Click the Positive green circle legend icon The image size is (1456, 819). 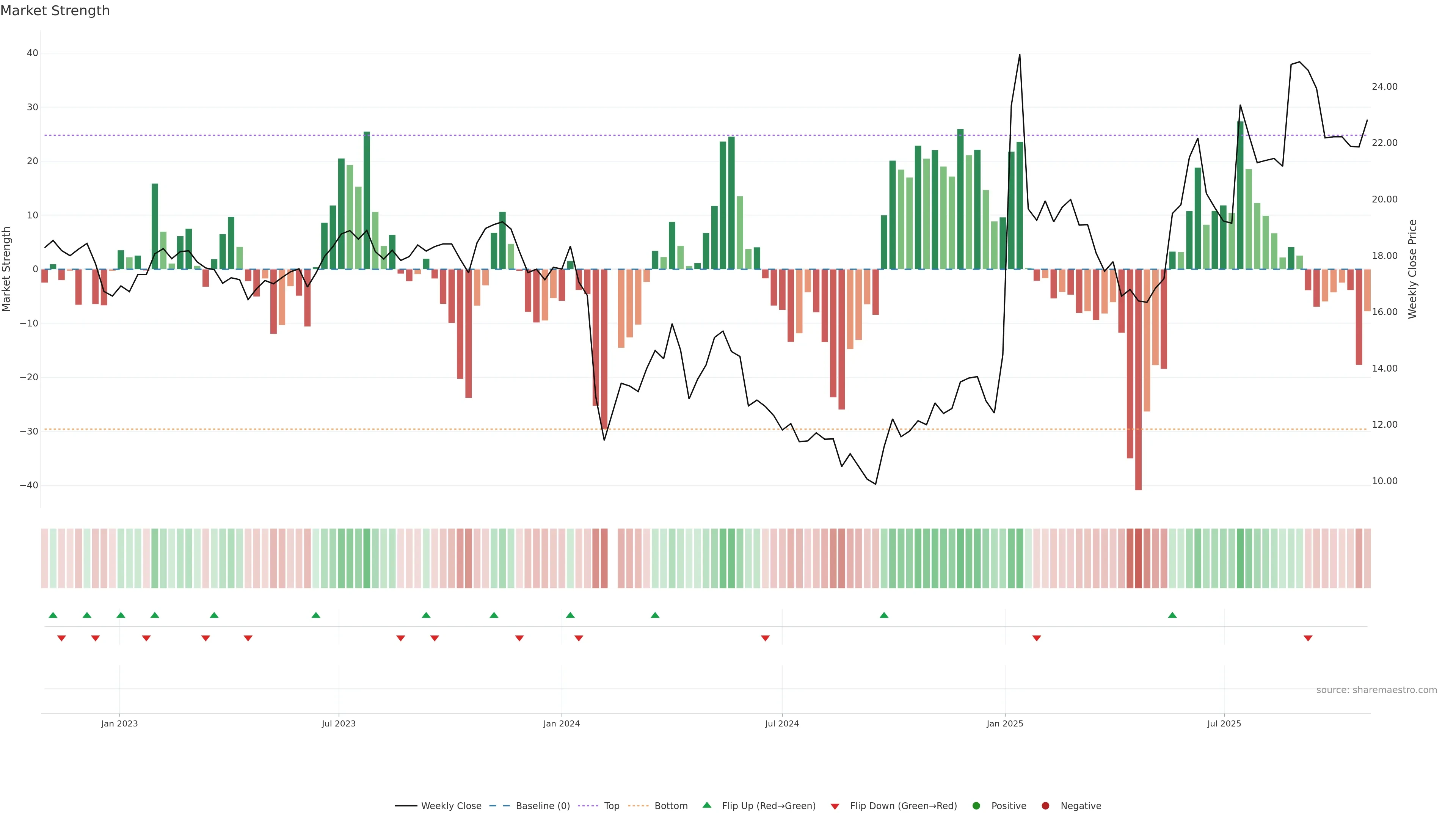[x=976, y=806]
